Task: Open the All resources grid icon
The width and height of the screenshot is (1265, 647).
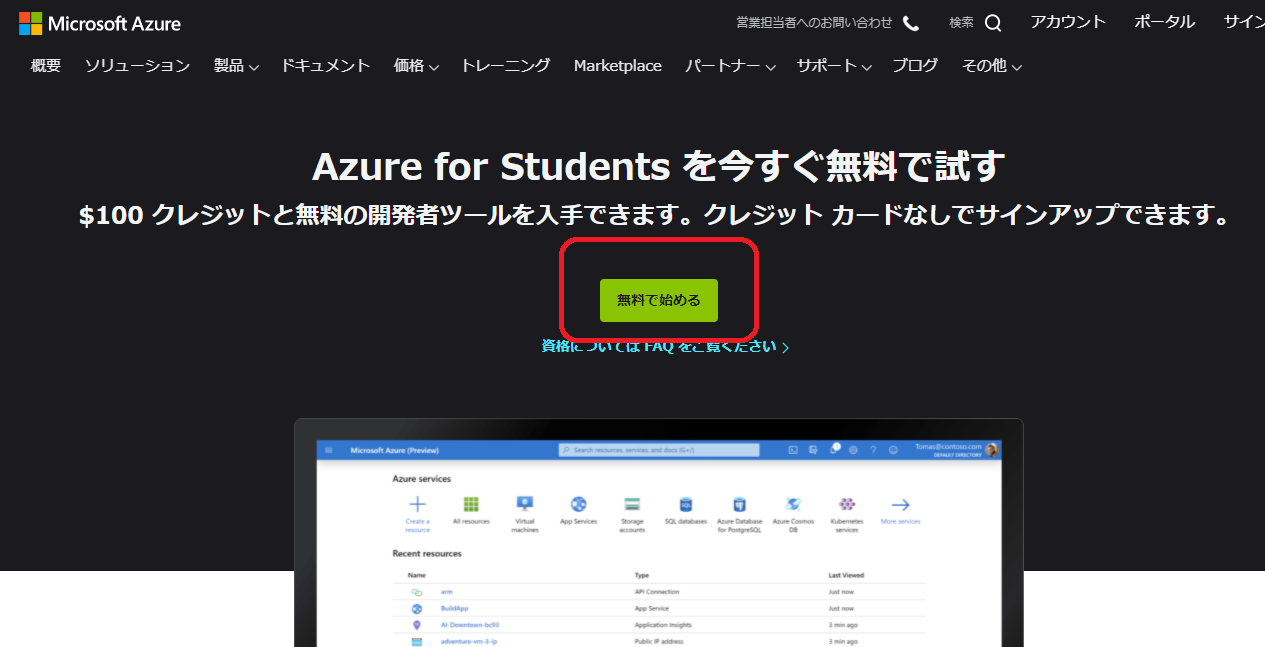Action: (x=471, y=504)
